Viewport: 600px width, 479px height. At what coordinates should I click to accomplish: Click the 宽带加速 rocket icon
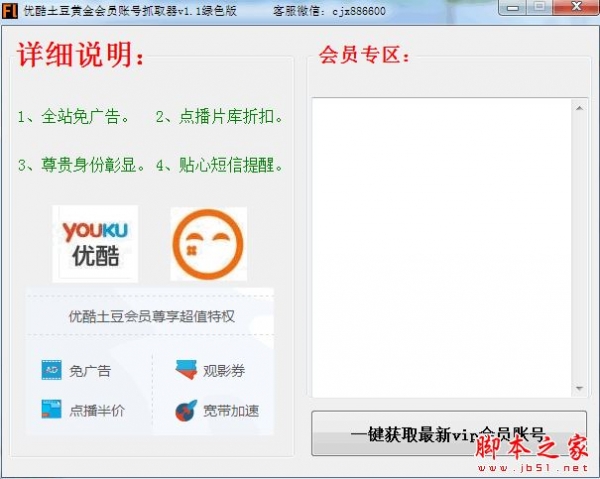coord(186,410)
